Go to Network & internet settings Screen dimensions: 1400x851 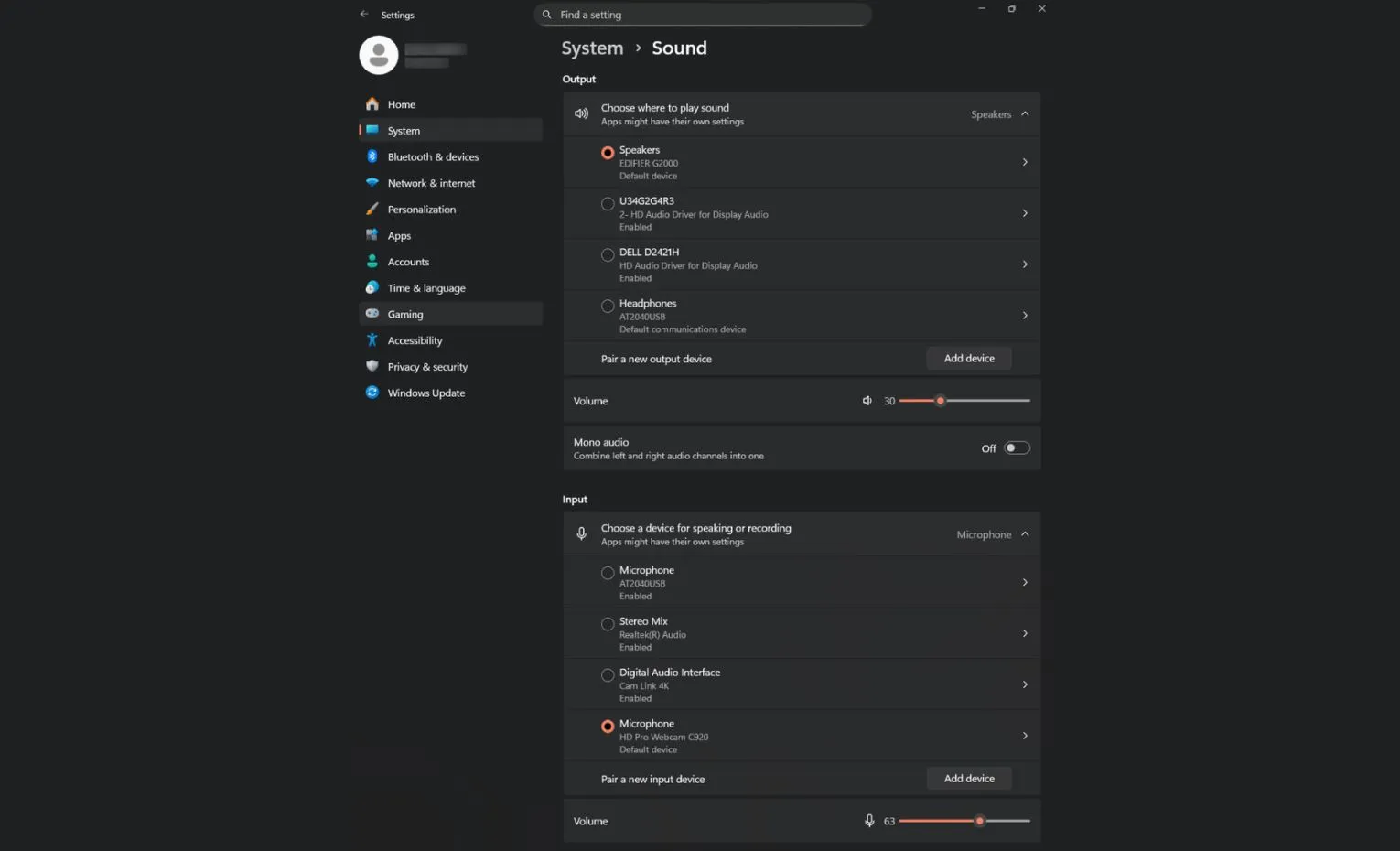point(431,183)
